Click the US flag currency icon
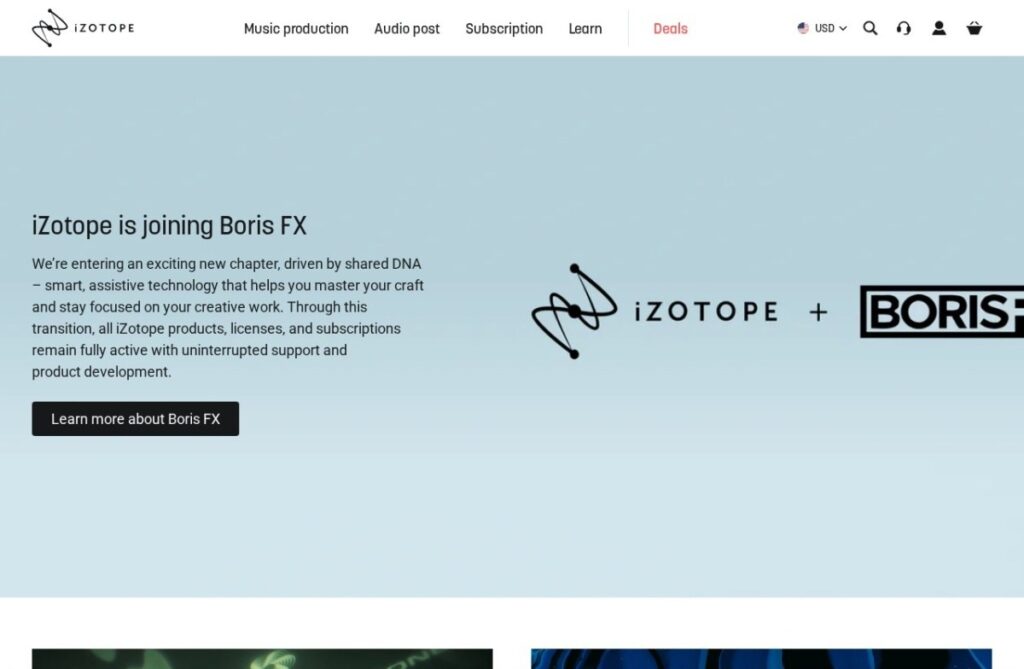 click(803, 28)
